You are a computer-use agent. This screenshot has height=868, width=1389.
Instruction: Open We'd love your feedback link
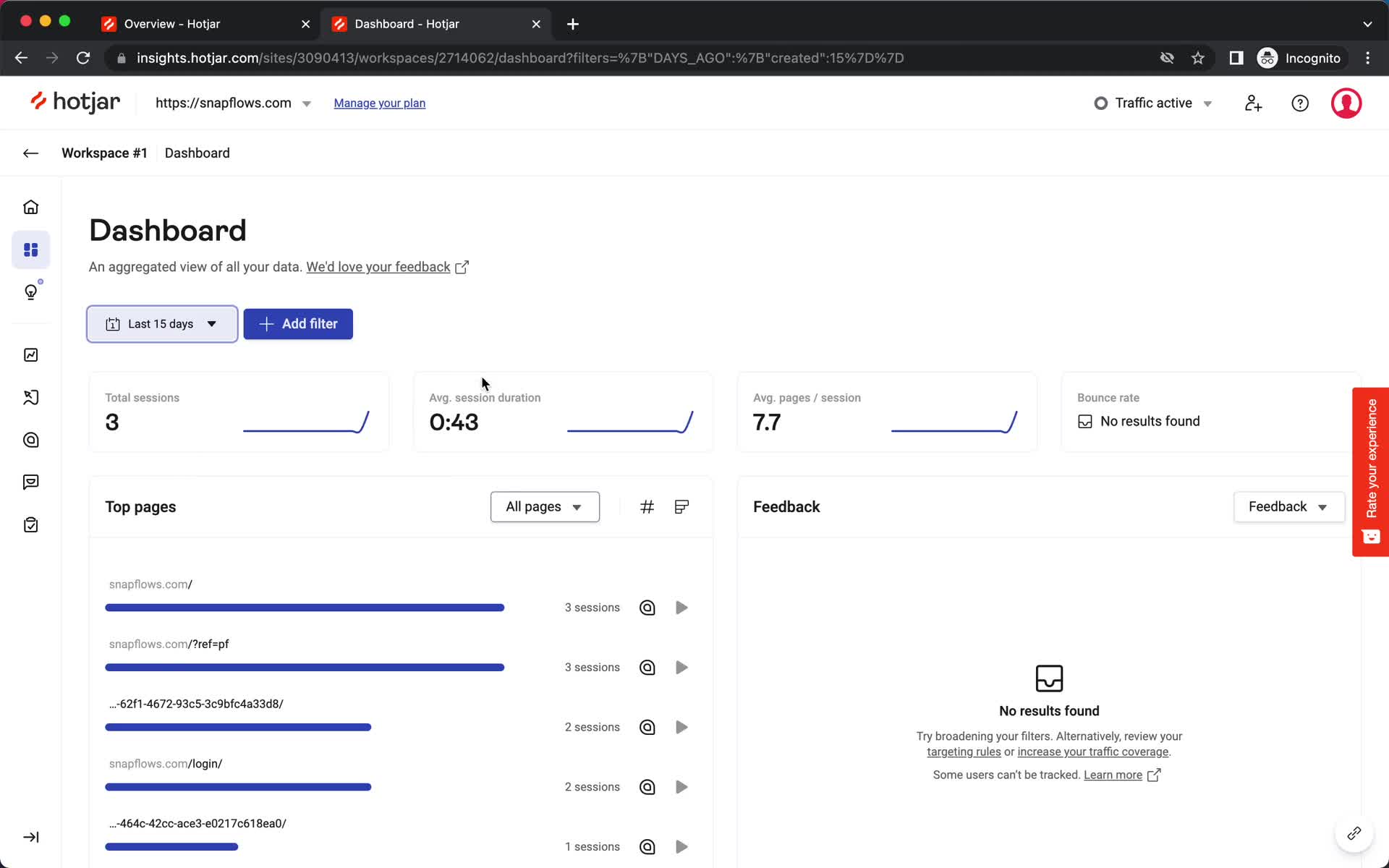387,267
